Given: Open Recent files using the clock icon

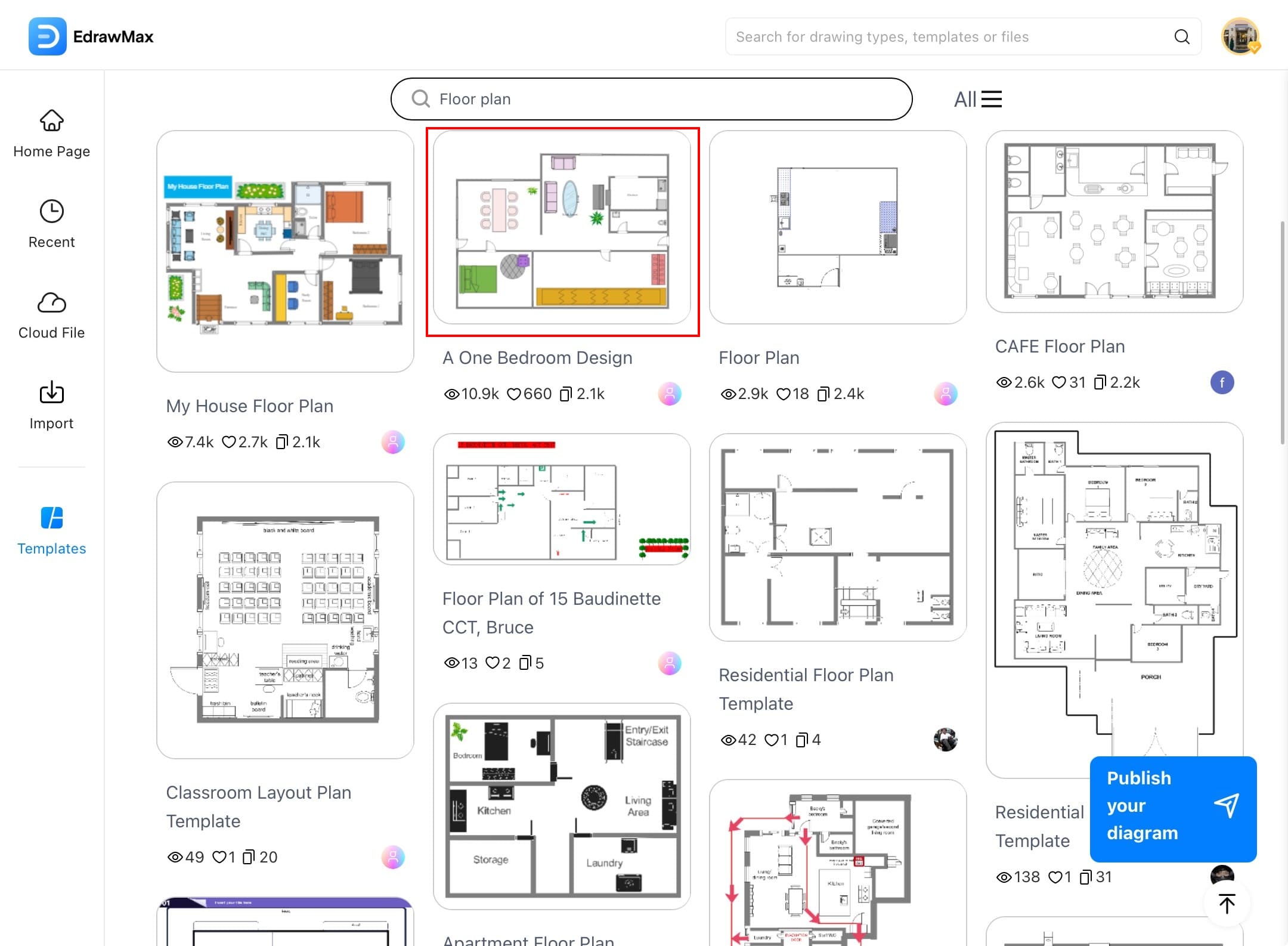Looking at the screenshot, I should pyautogui.click(x=51, y=211).
